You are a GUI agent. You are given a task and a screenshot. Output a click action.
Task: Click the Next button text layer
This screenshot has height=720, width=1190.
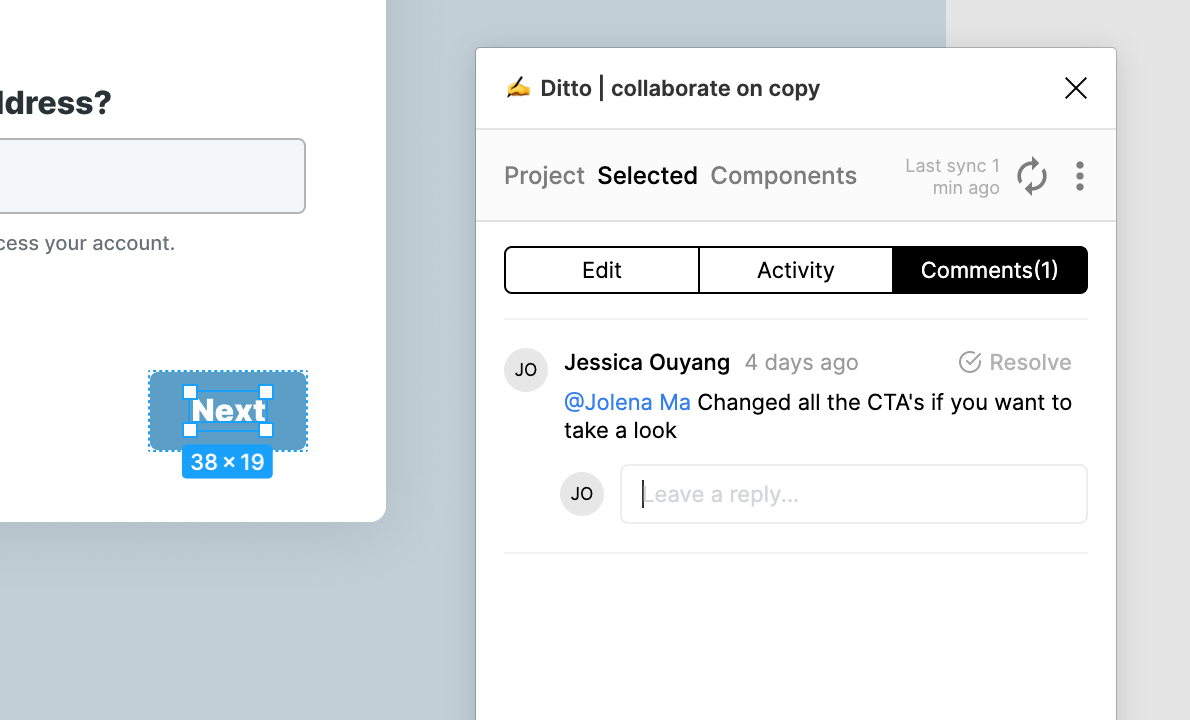(228, 411)
